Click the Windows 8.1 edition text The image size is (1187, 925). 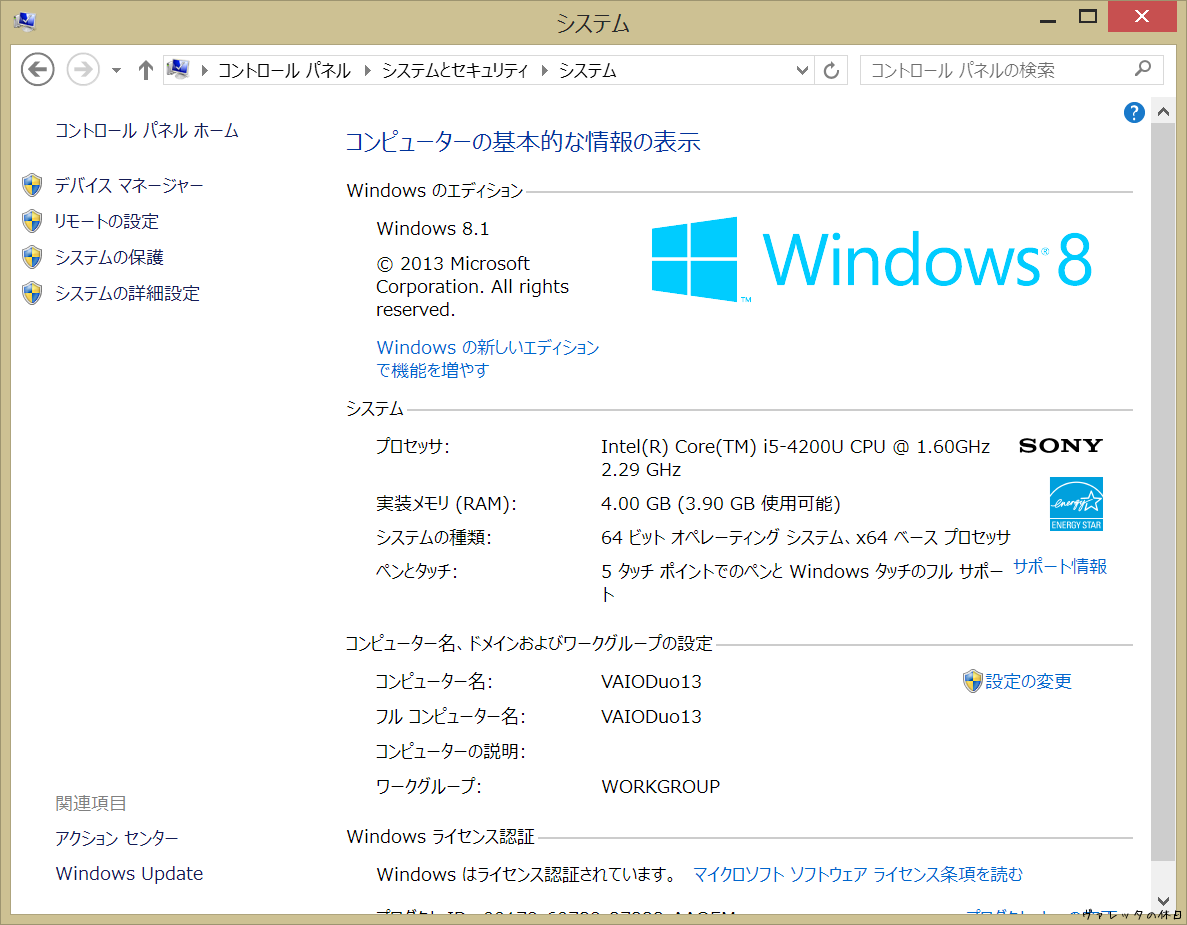[x=432, y=229]
